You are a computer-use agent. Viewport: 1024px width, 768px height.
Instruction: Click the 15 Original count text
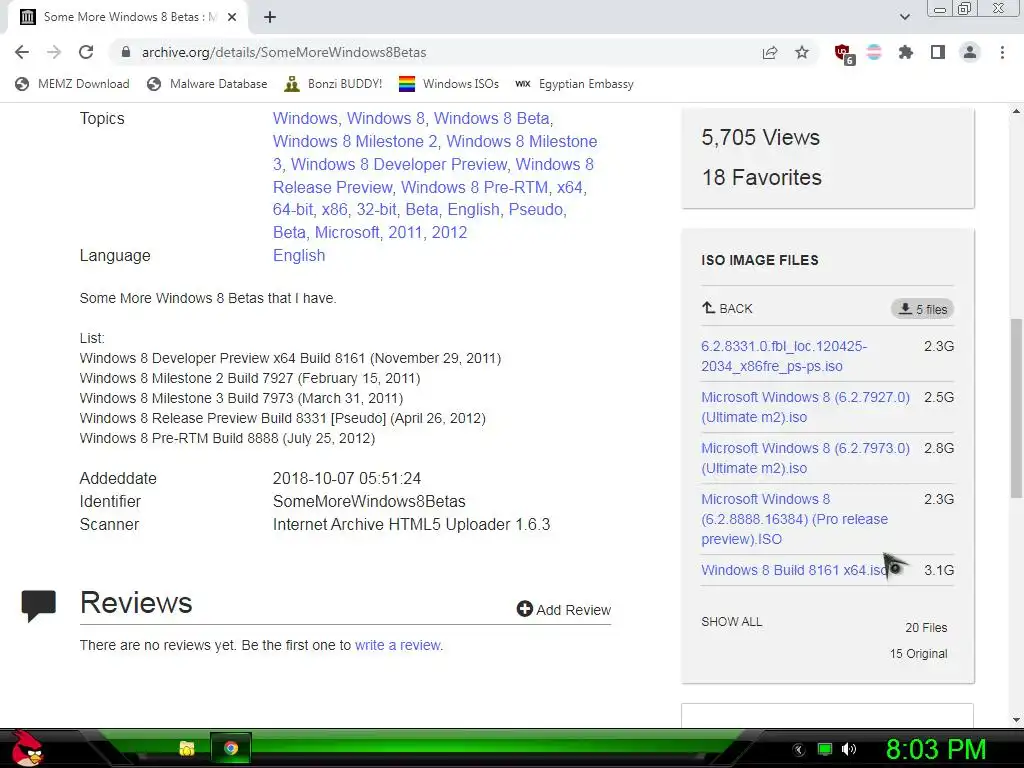coord(918,654)
